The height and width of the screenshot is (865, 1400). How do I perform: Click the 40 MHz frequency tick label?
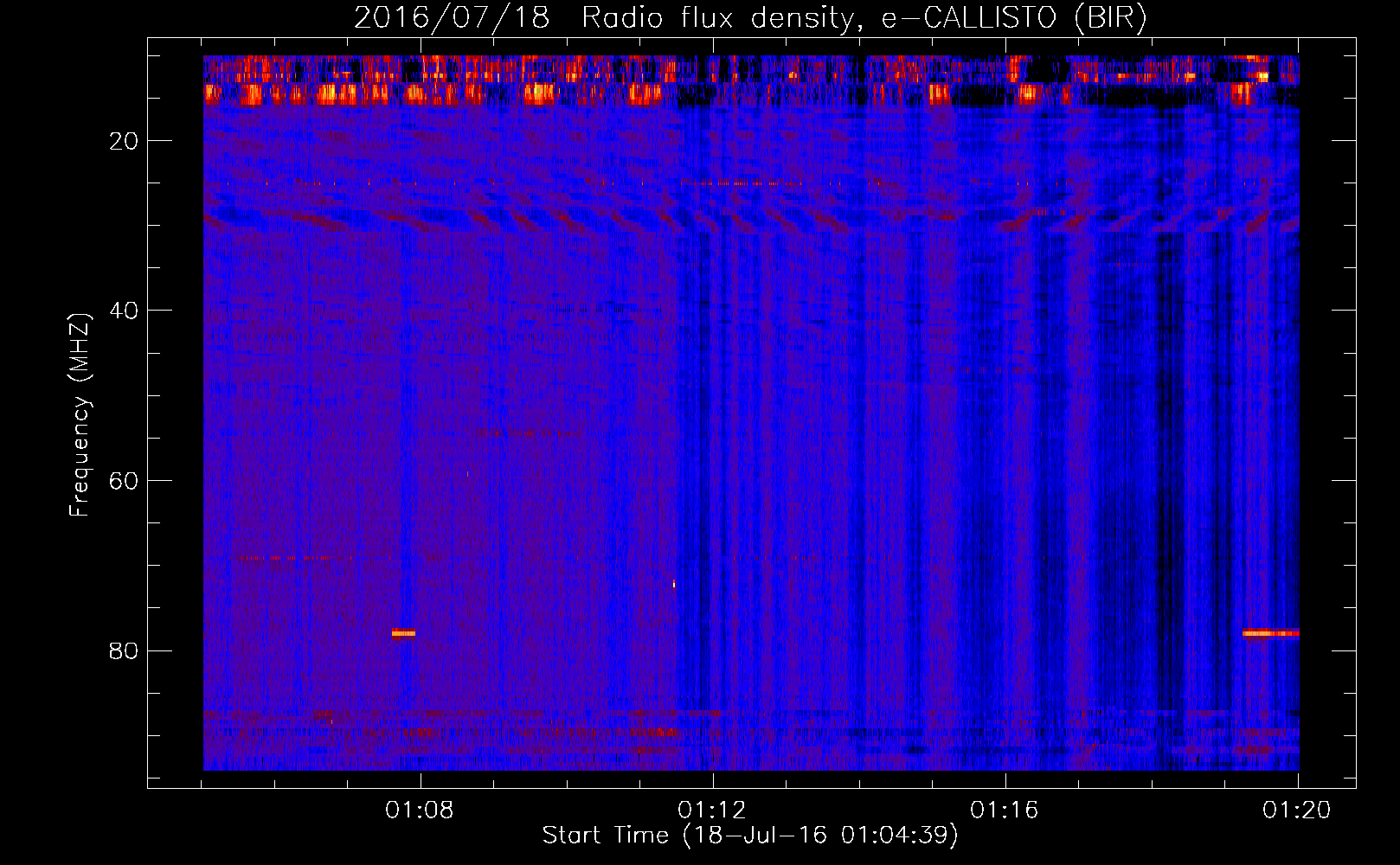click(x=125, y=311)
